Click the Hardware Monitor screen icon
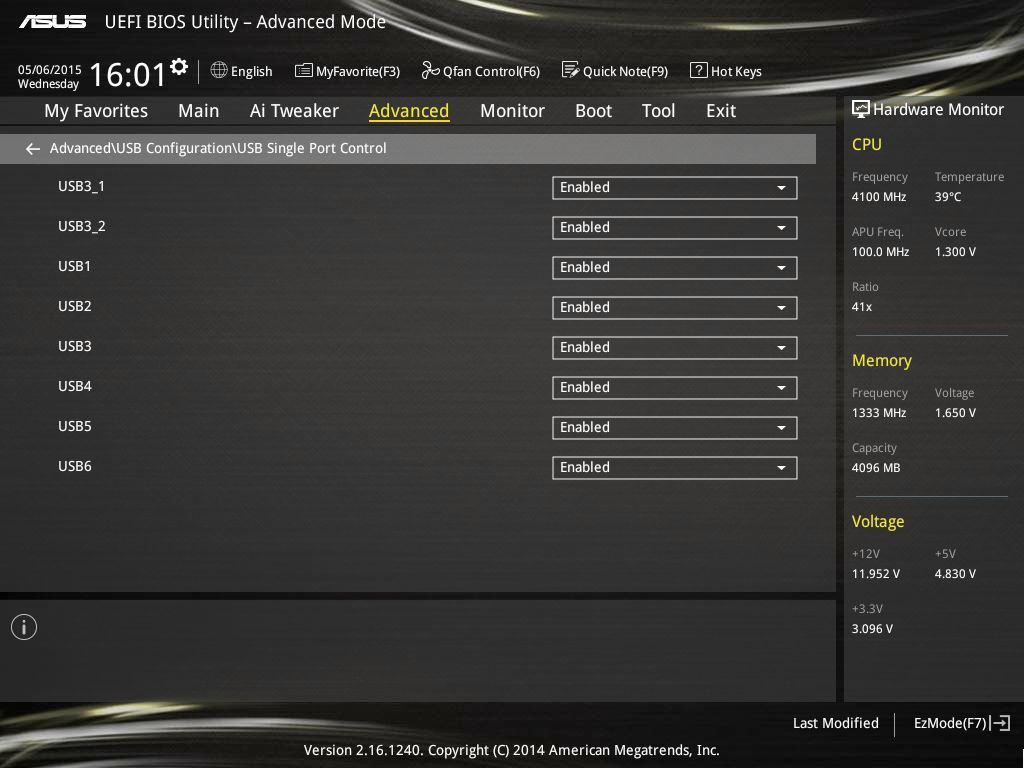The width and height of the screenshot is (1024, 768). pyautogui.click(x=861, y=109)
